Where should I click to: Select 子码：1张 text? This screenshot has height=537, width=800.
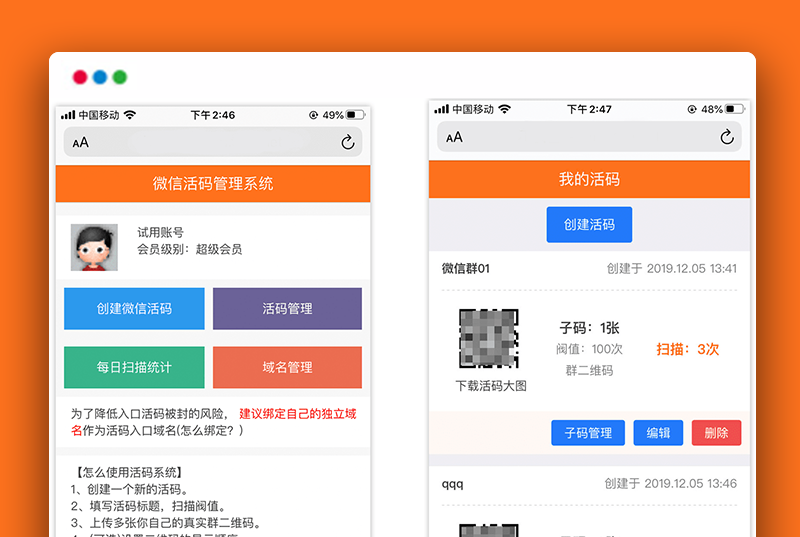(589, 328)
